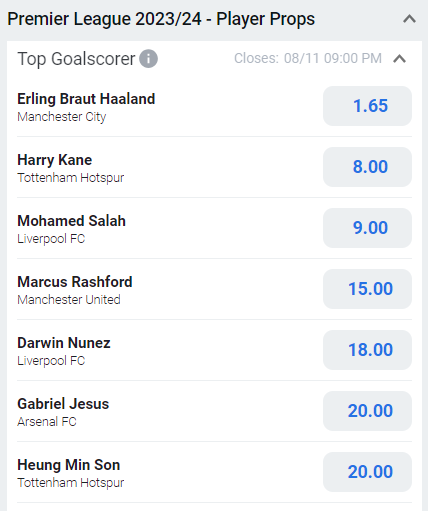Viewport: 428px width, 511px height.
Task: Click the Gabriel Jesus player name
Action: pyautogui.click(x=63, y=404)
